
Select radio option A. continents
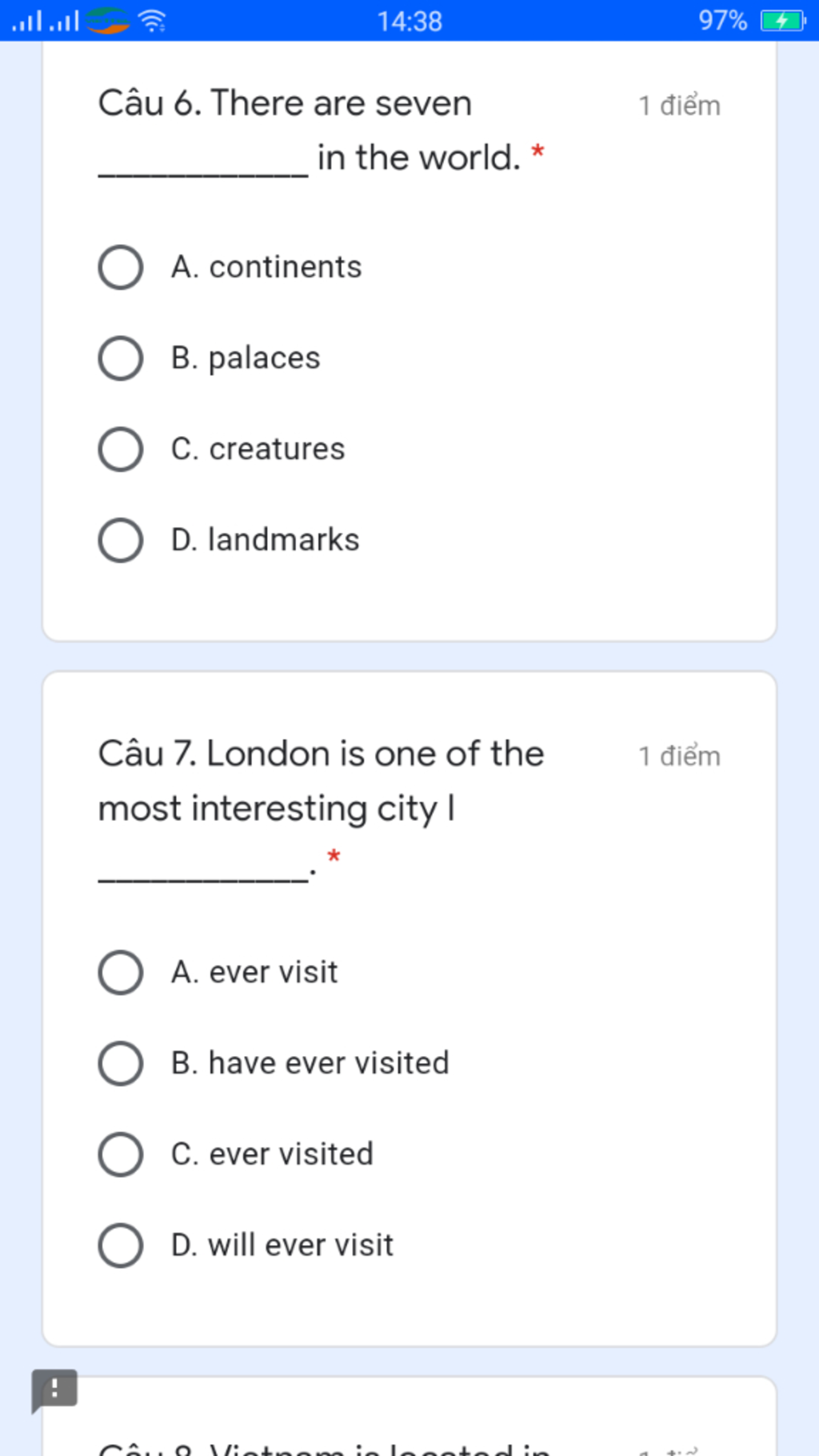tap(121, 267)
